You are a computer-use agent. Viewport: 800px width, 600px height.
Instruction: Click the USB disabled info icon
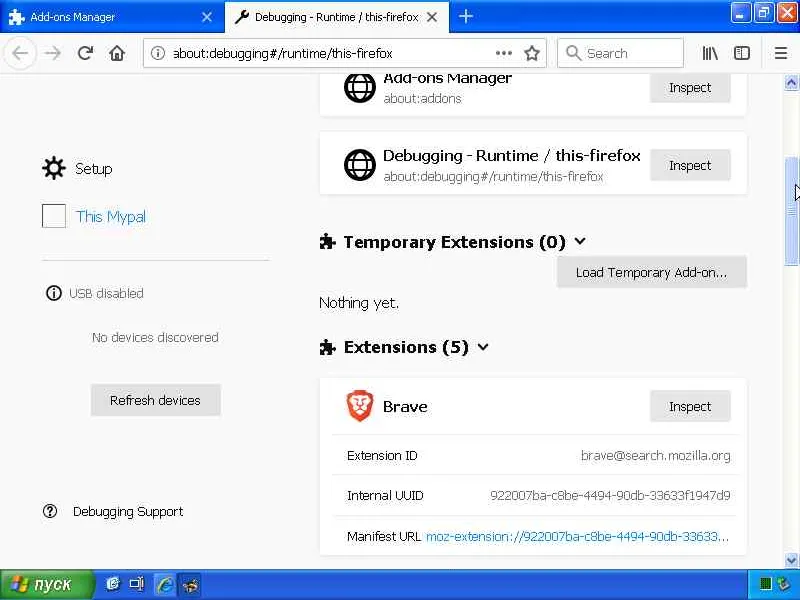click(x=54, y=293)
